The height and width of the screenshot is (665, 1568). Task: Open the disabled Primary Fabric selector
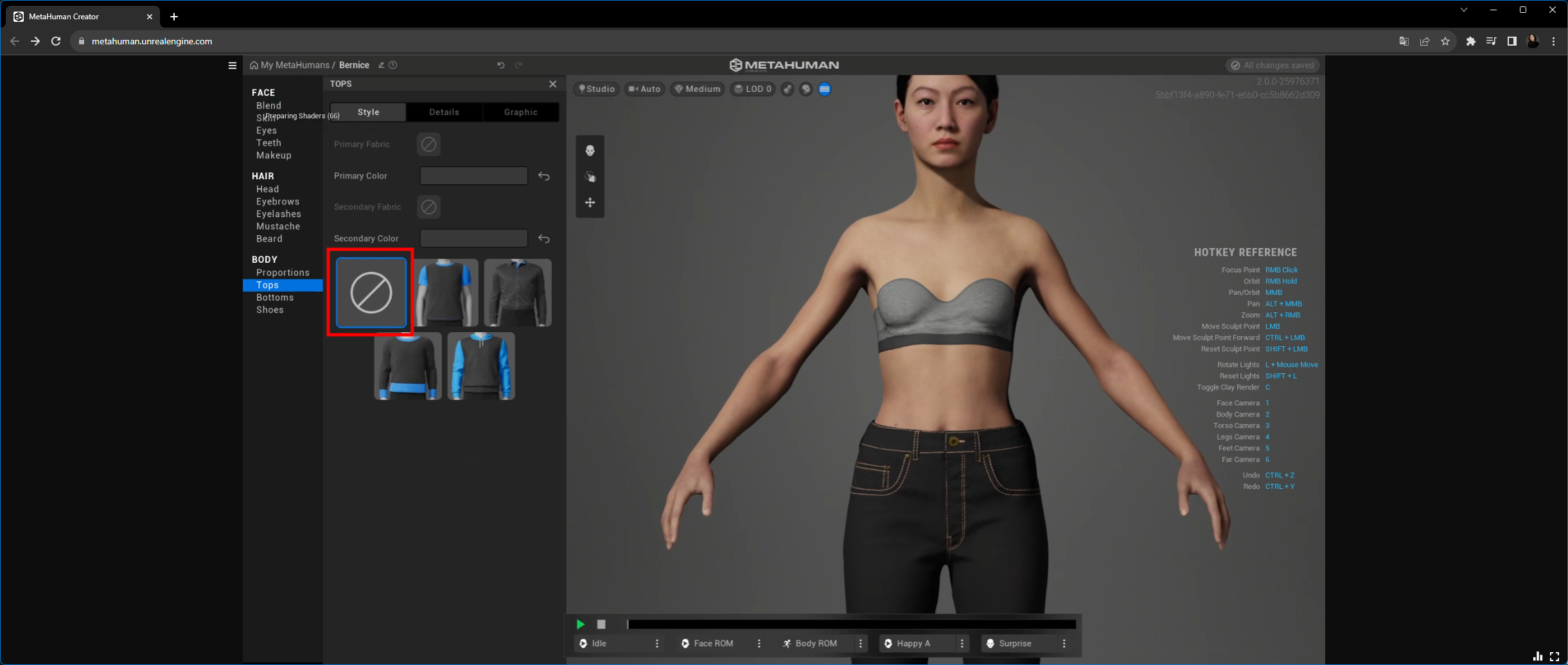pos(429,145)
